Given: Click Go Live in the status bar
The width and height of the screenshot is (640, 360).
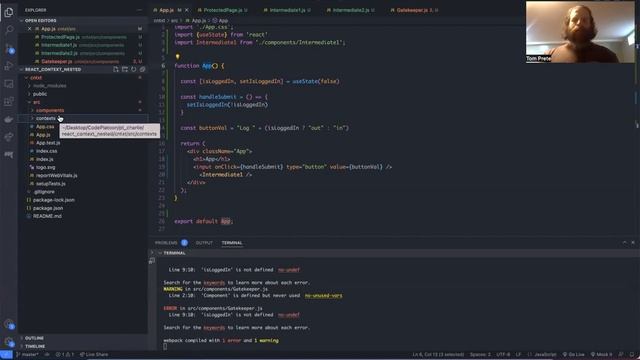Looking at the screenshot, I should point(573,355).
